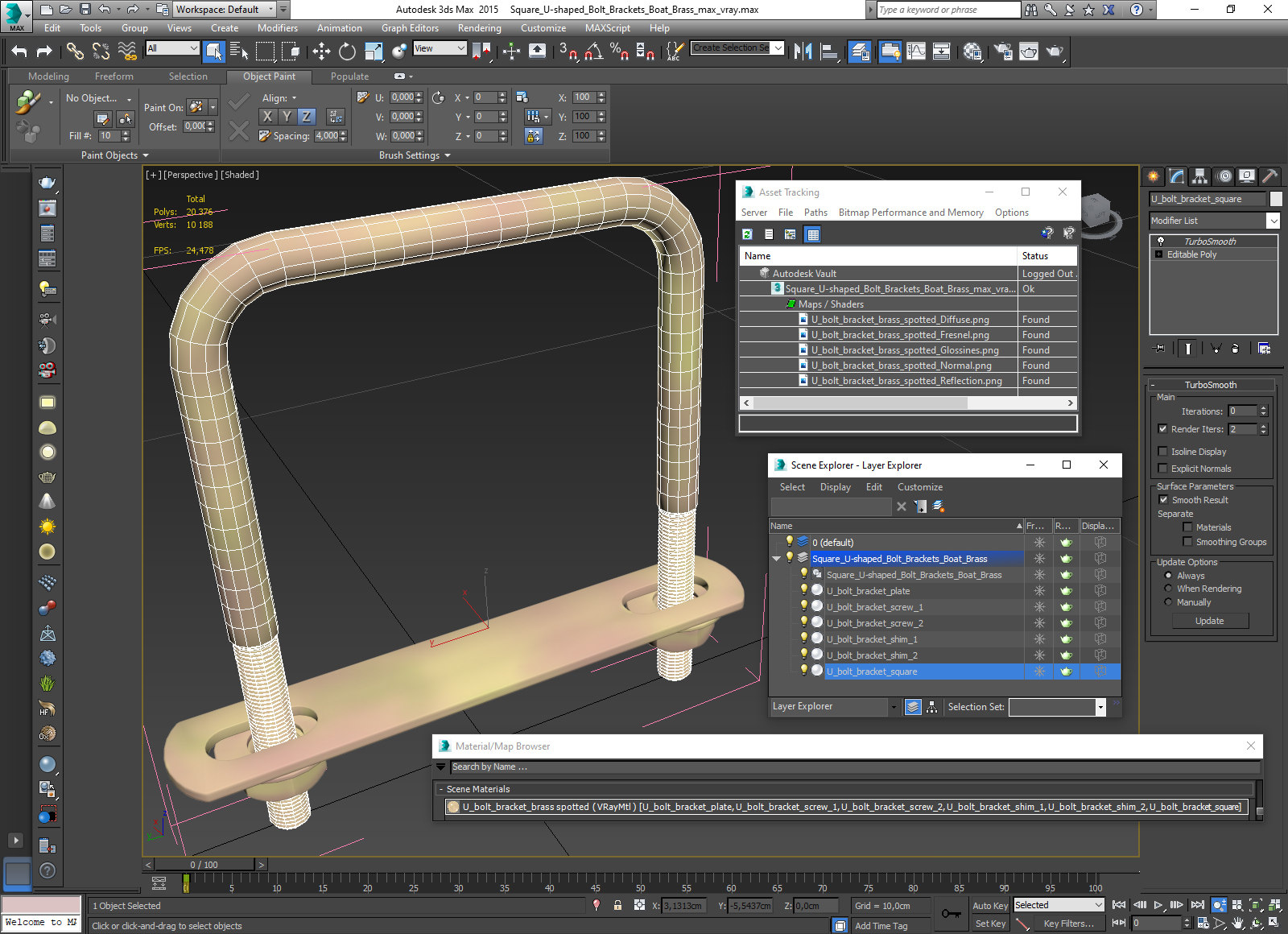The width and height of the screenshot is (1288, 934).
Task: Click the object color swatch beside name
Action: pos(1276,199)
